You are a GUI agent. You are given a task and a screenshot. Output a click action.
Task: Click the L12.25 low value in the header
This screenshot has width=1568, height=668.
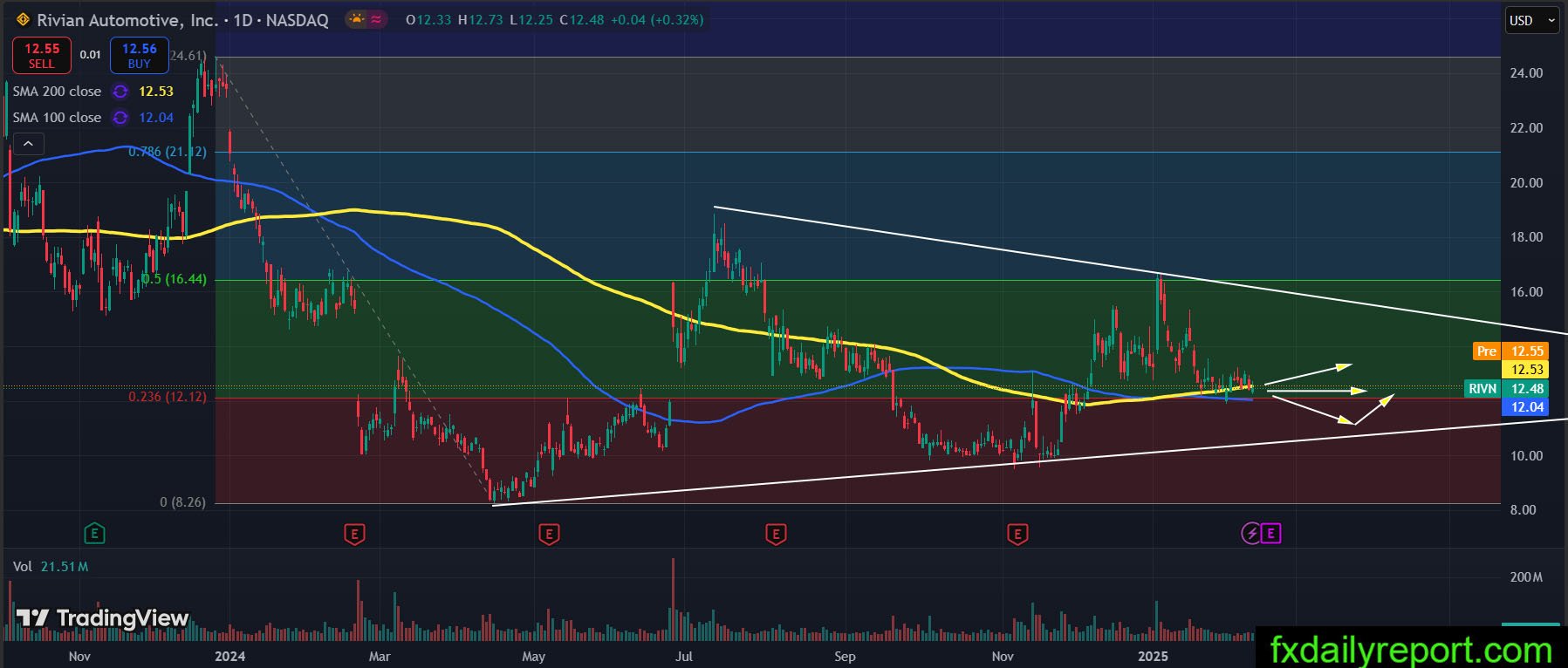[531, 19]
